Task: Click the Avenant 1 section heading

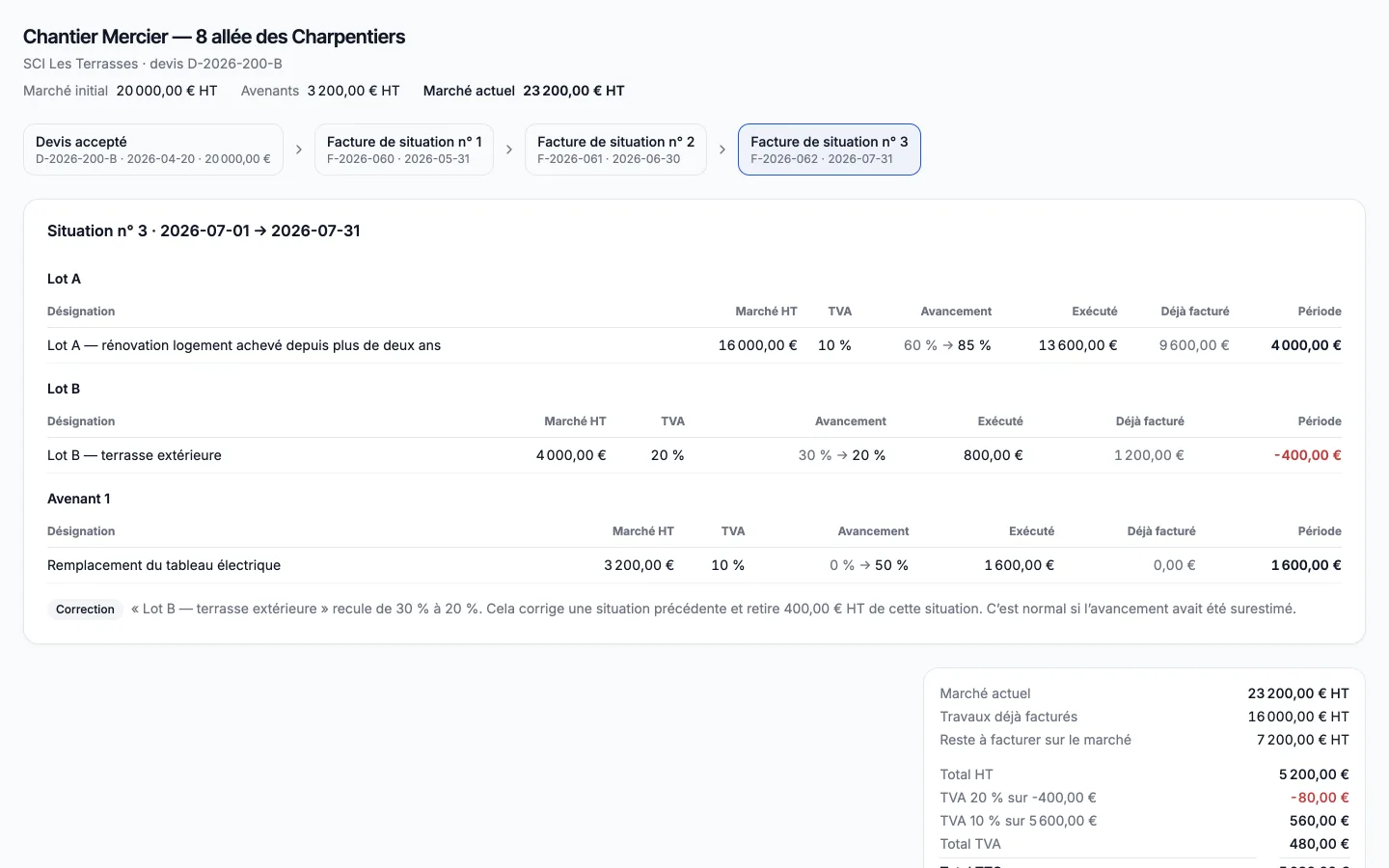Action: [x=79, y=499]
